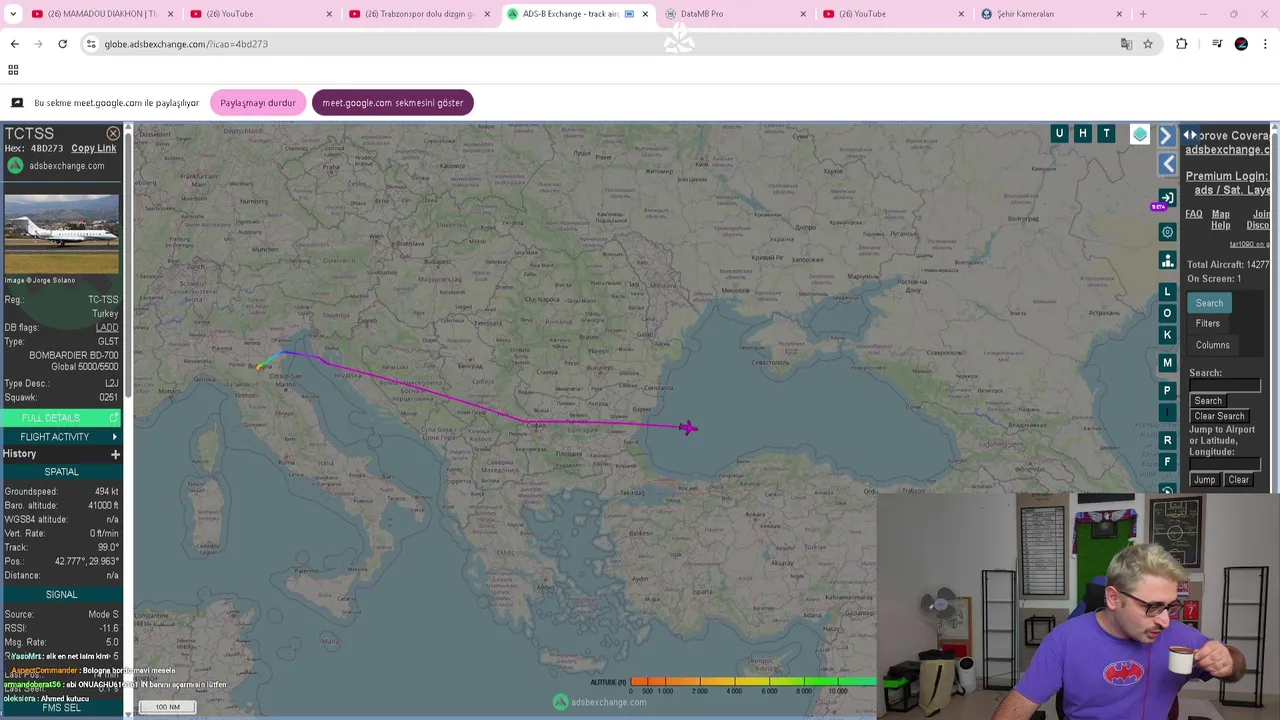Toggle the P map option button

(1167, 391)
